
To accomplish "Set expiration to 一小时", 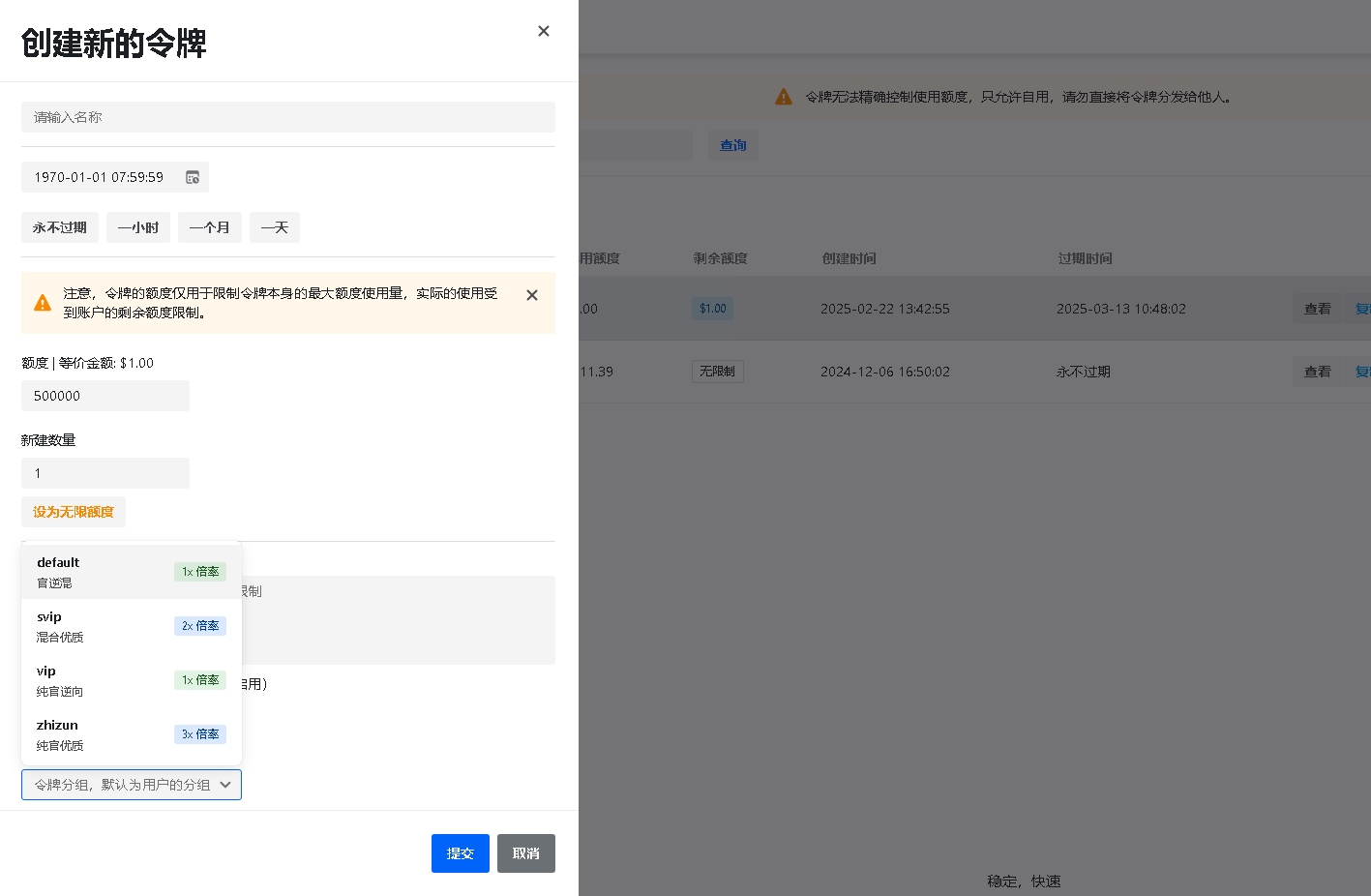I will pyautogui.click(x=138, y=227).
